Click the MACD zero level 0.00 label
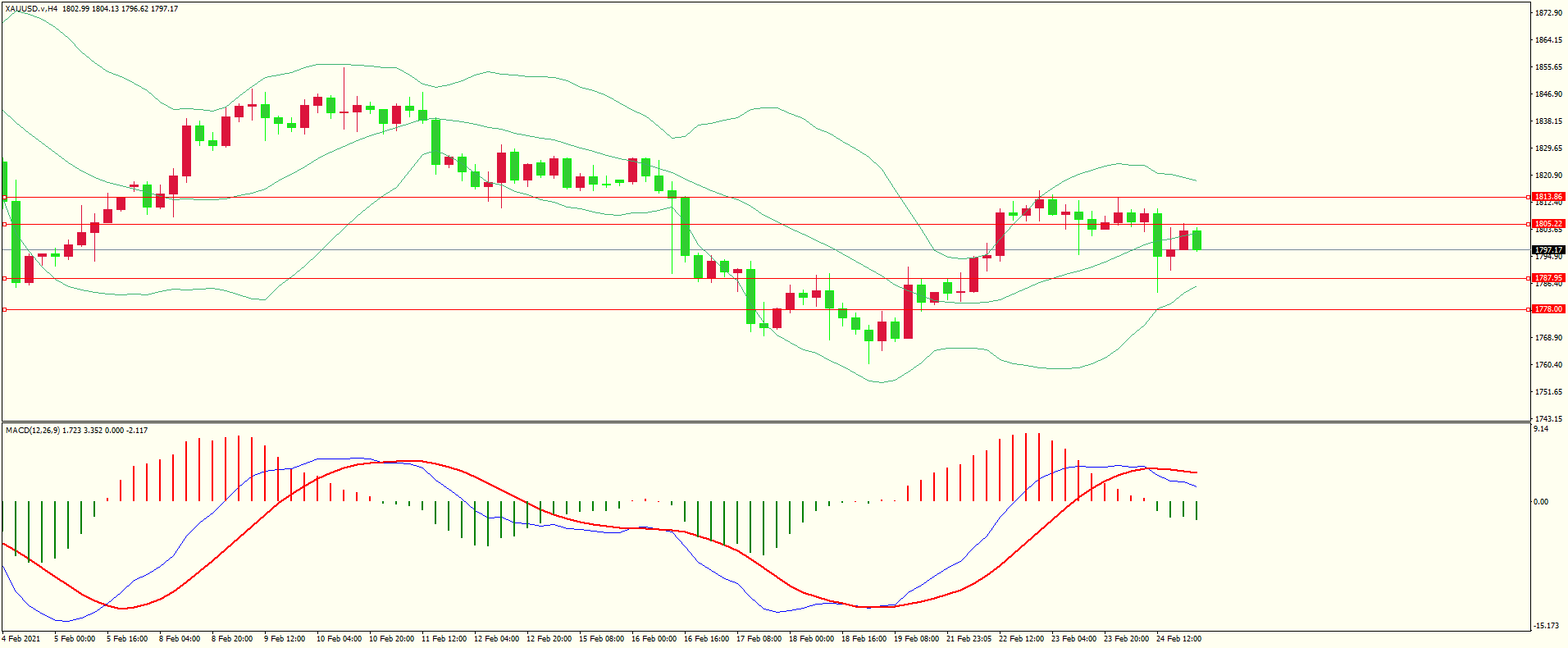The width and height of the screenshot is (1568, 648). (x=1541, y=502)
